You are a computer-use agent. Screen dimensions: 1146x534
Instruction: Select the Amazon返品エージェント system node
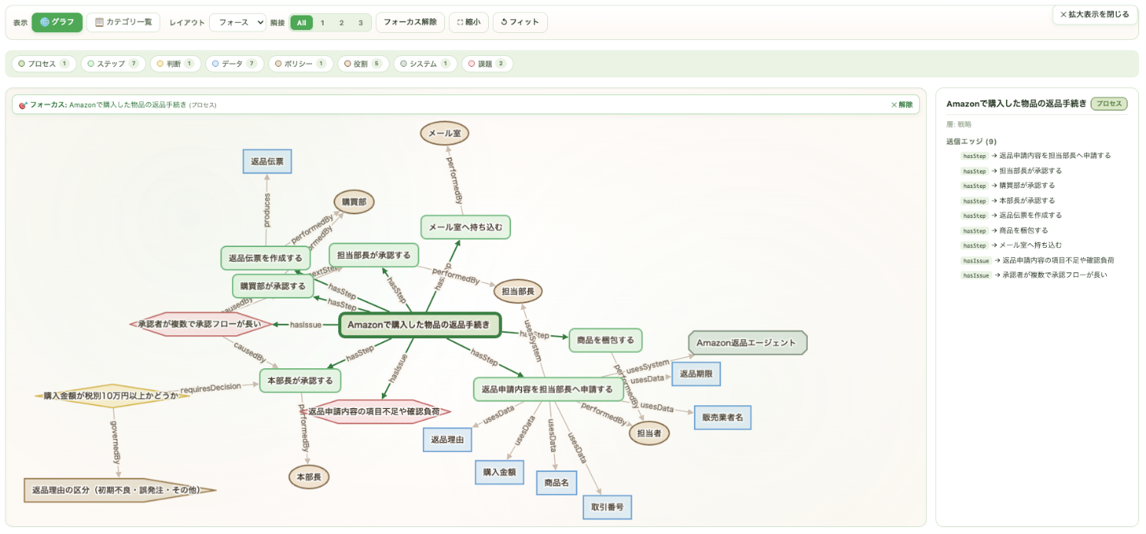748,343
